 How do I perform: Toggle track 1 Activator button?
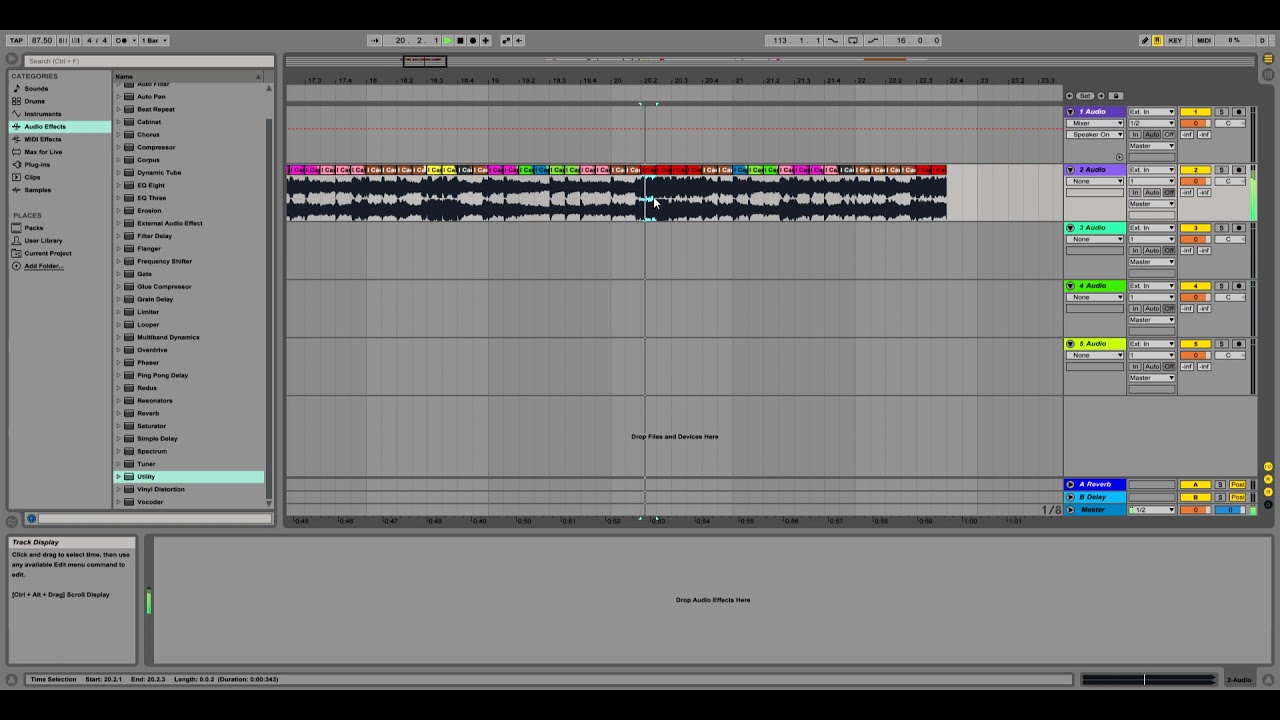coord(1194,112)
